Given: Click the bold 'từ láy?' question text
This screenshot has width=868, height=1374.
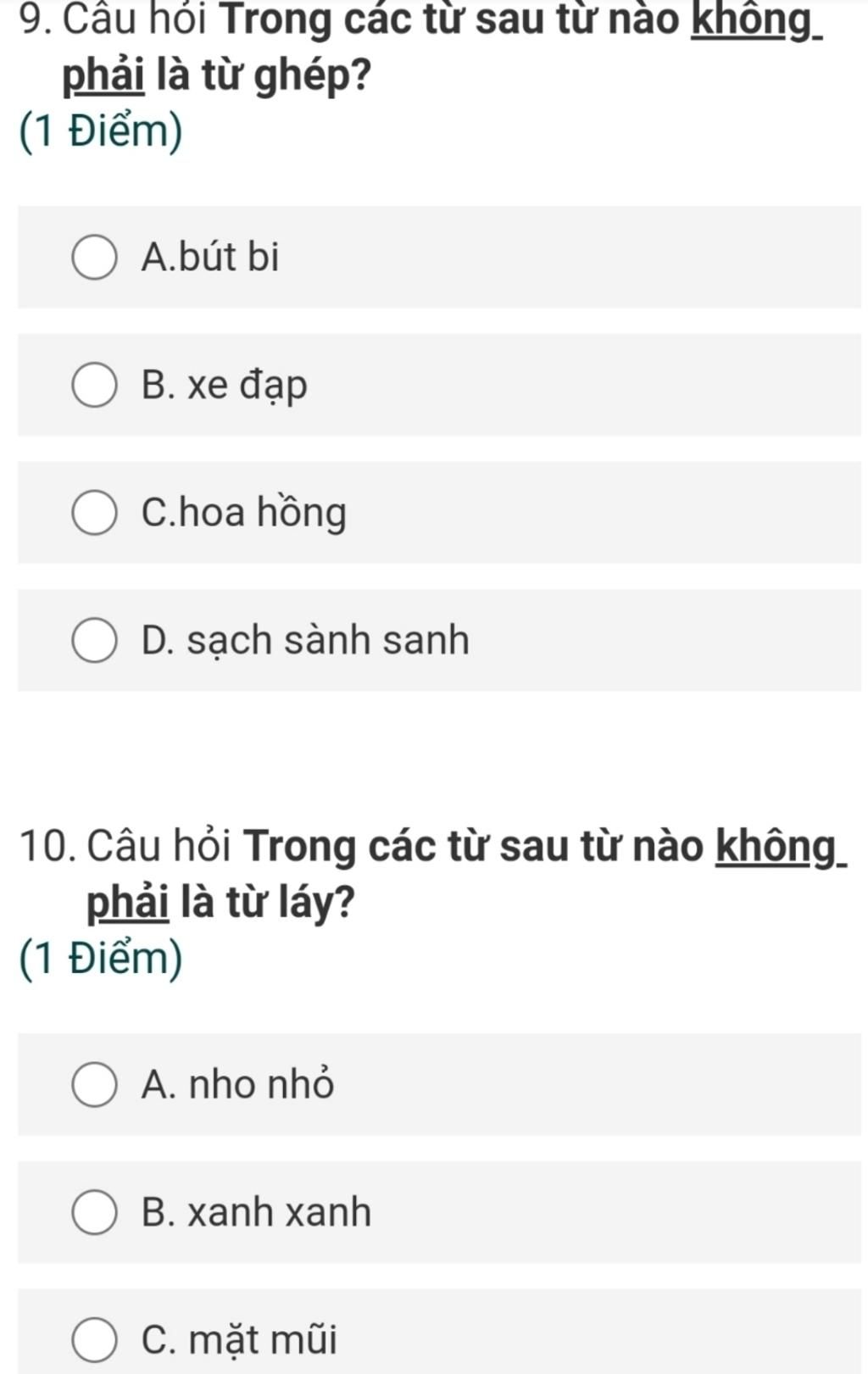Looking at the screenshot, I should pos(290,904).
